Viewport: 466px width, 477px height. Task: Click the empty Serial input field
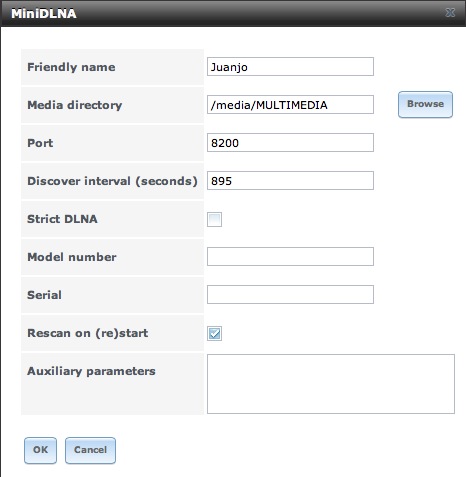click(x=290, y=295)
